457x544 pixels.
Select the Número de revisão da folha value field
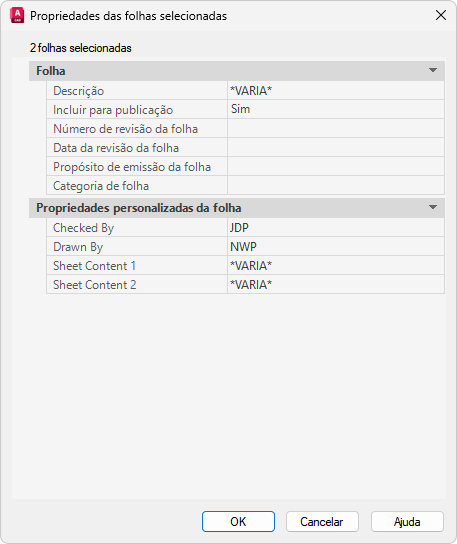(336, 128)
